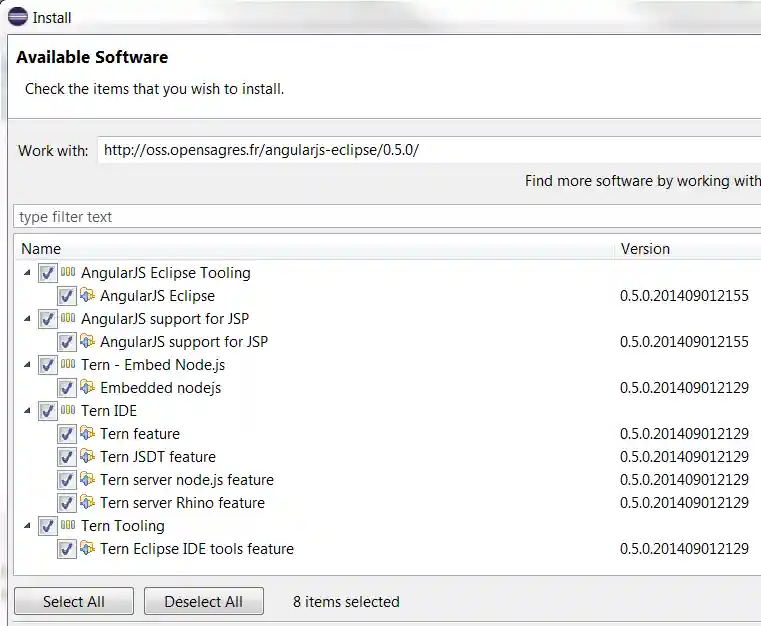Focus the type filter text box

point(387,216)
